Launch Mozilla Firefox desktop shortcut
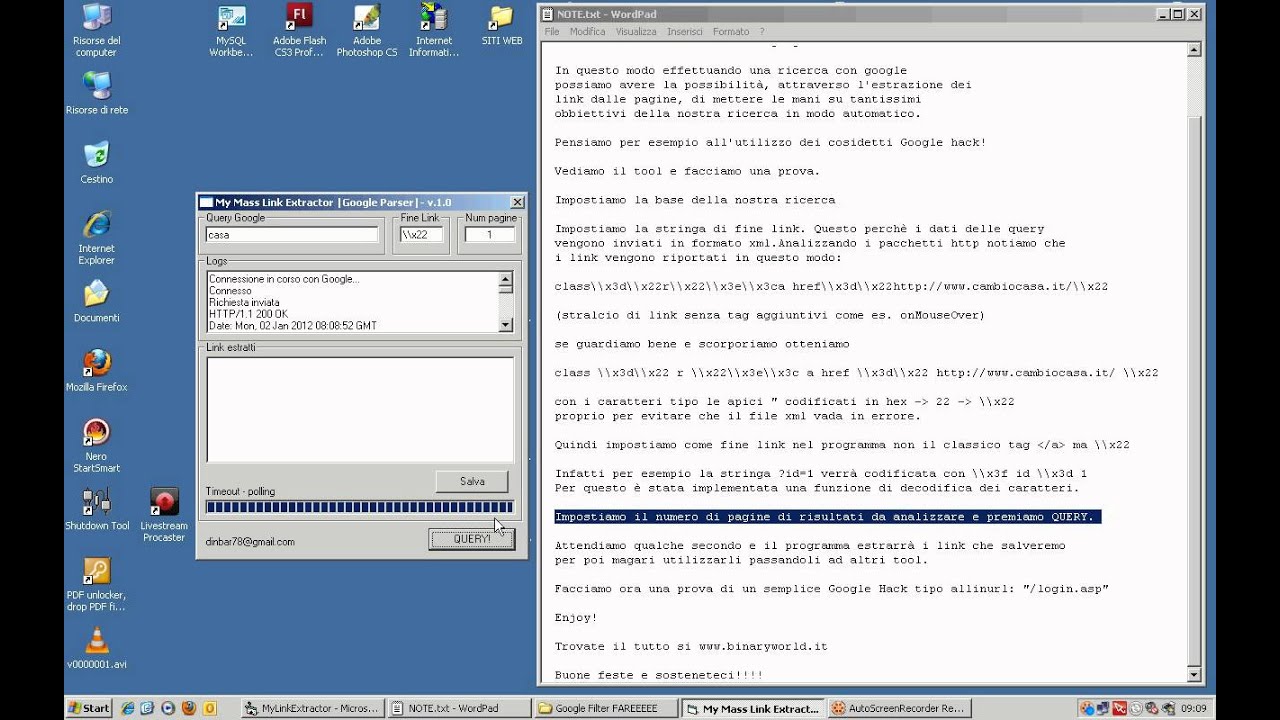The image size is (1280, 720). coord(96,369)
